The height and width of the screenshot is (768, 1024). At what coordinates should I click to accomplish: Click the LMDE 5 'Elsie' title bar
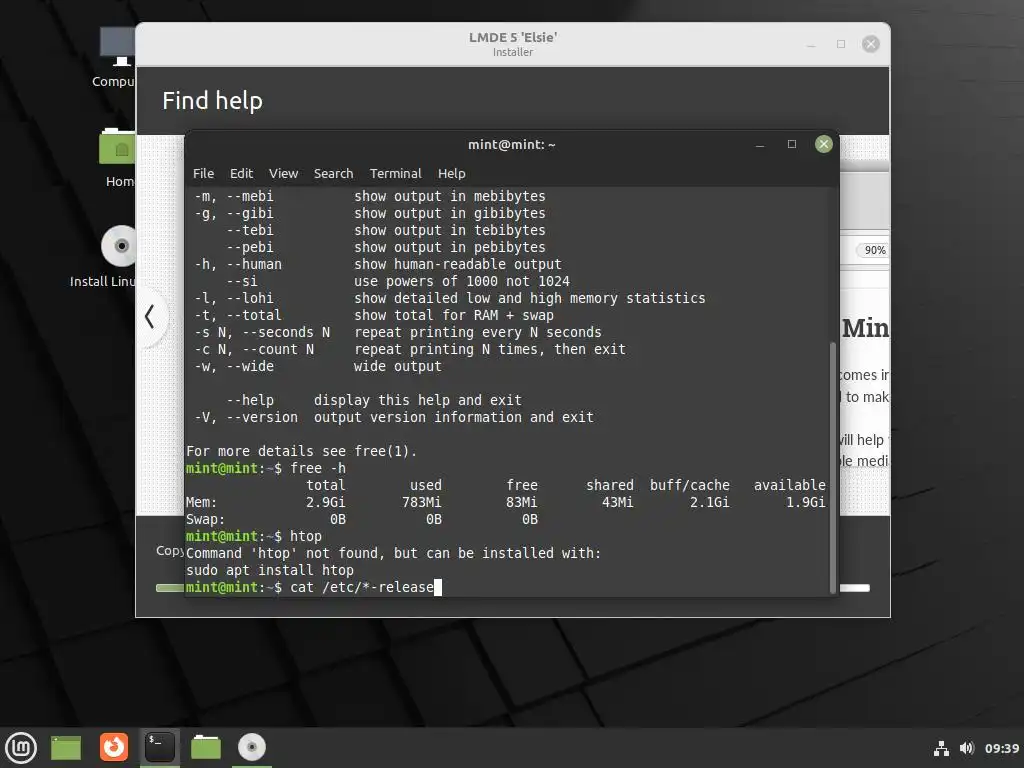513,44
